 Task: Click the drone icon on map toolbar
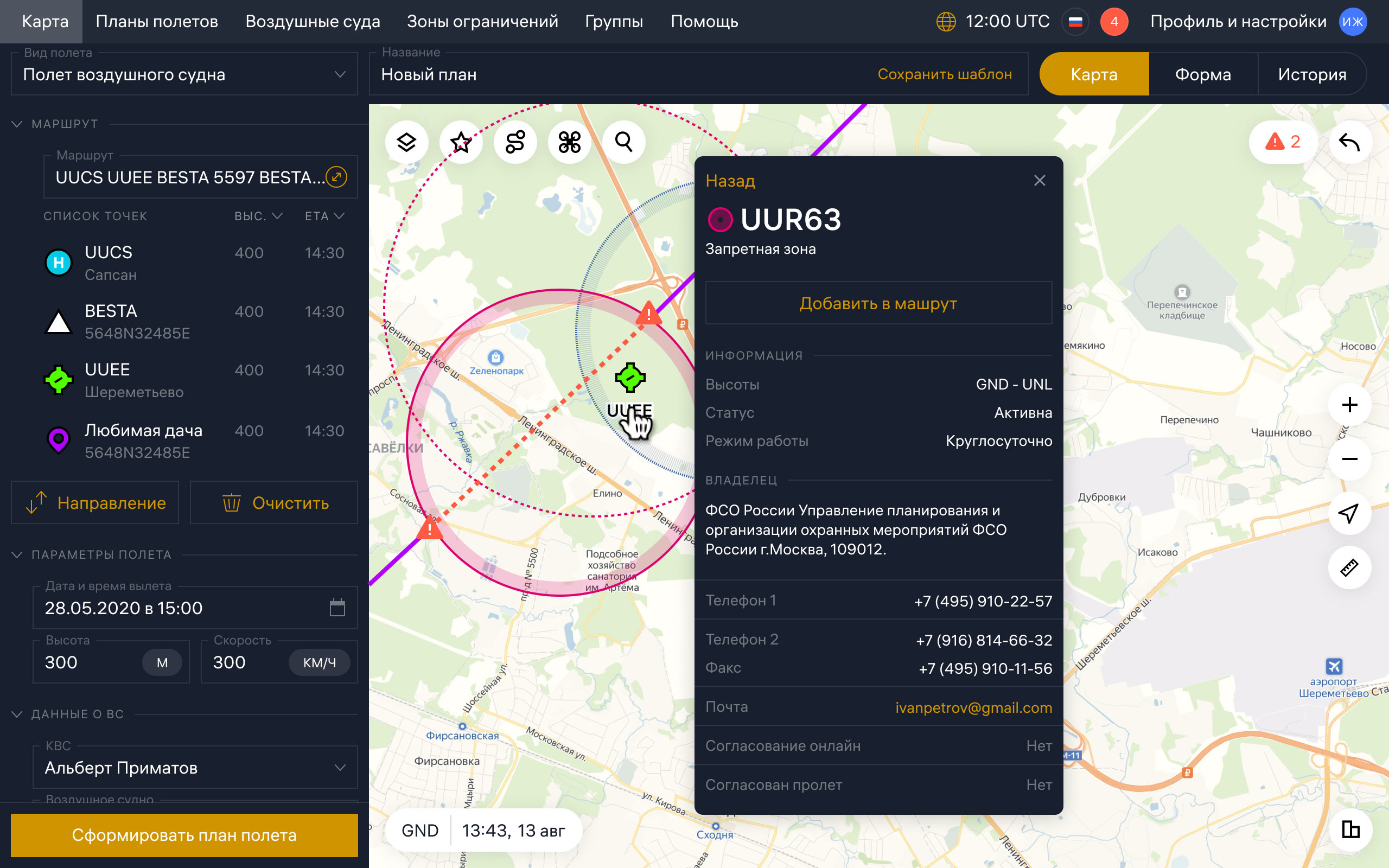click(x=569, y=142)
